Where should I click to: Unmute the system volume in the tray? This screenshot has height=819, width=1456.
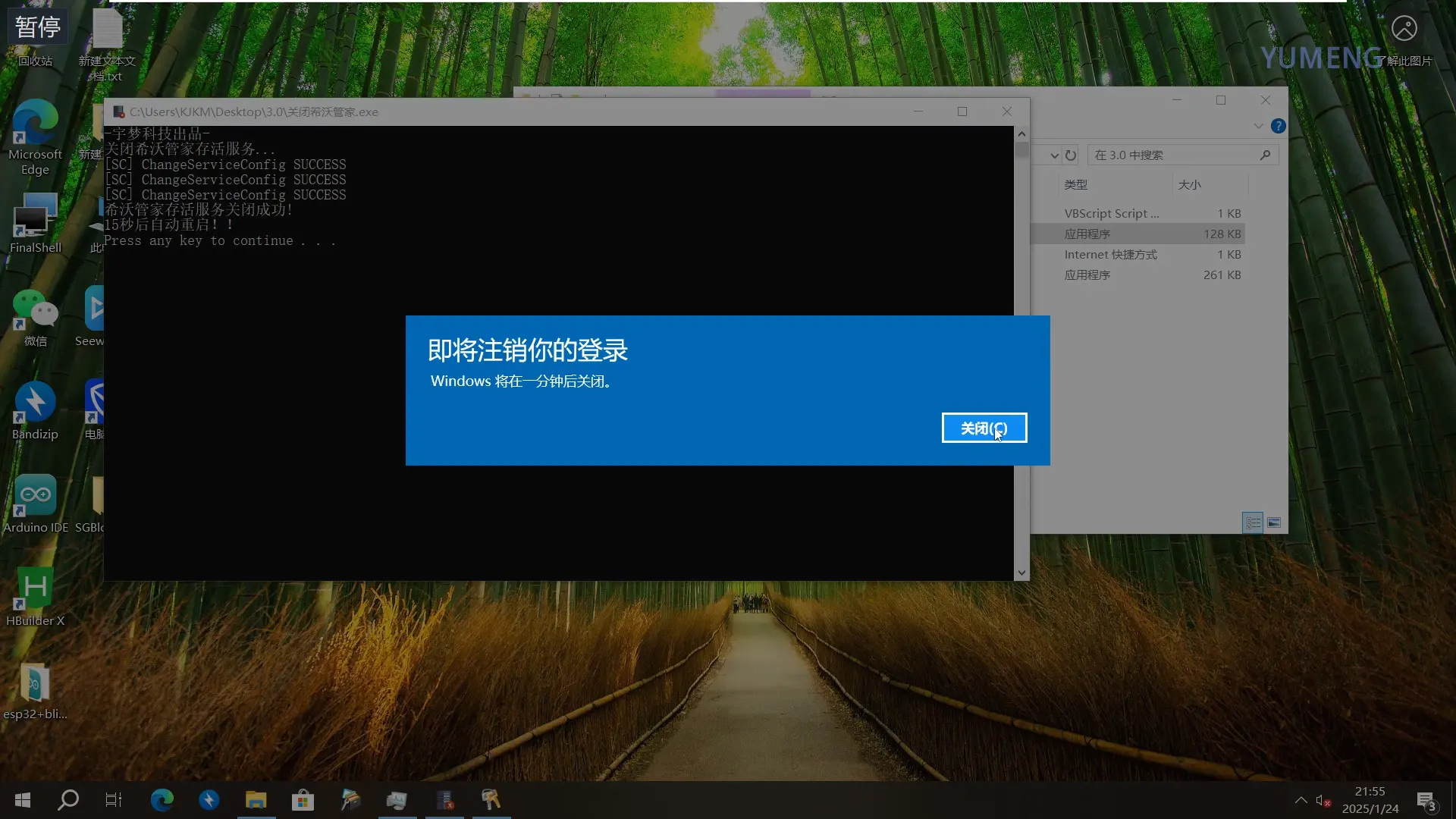tap(1323, 800)
